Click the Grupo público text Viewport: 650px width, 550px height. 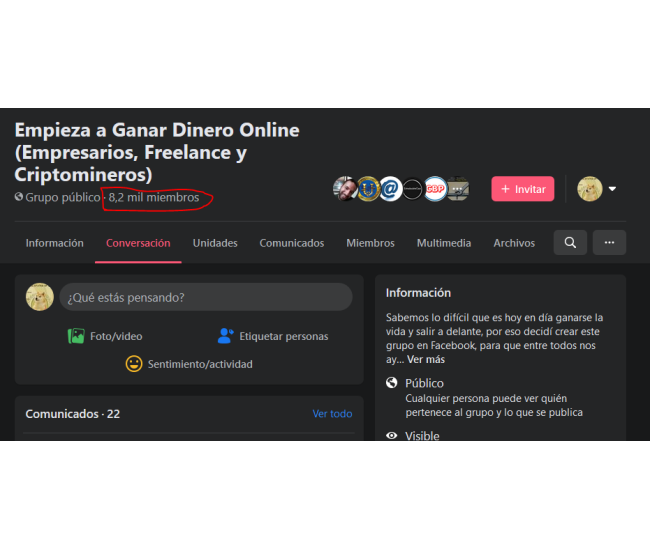(x=63, y=197)
